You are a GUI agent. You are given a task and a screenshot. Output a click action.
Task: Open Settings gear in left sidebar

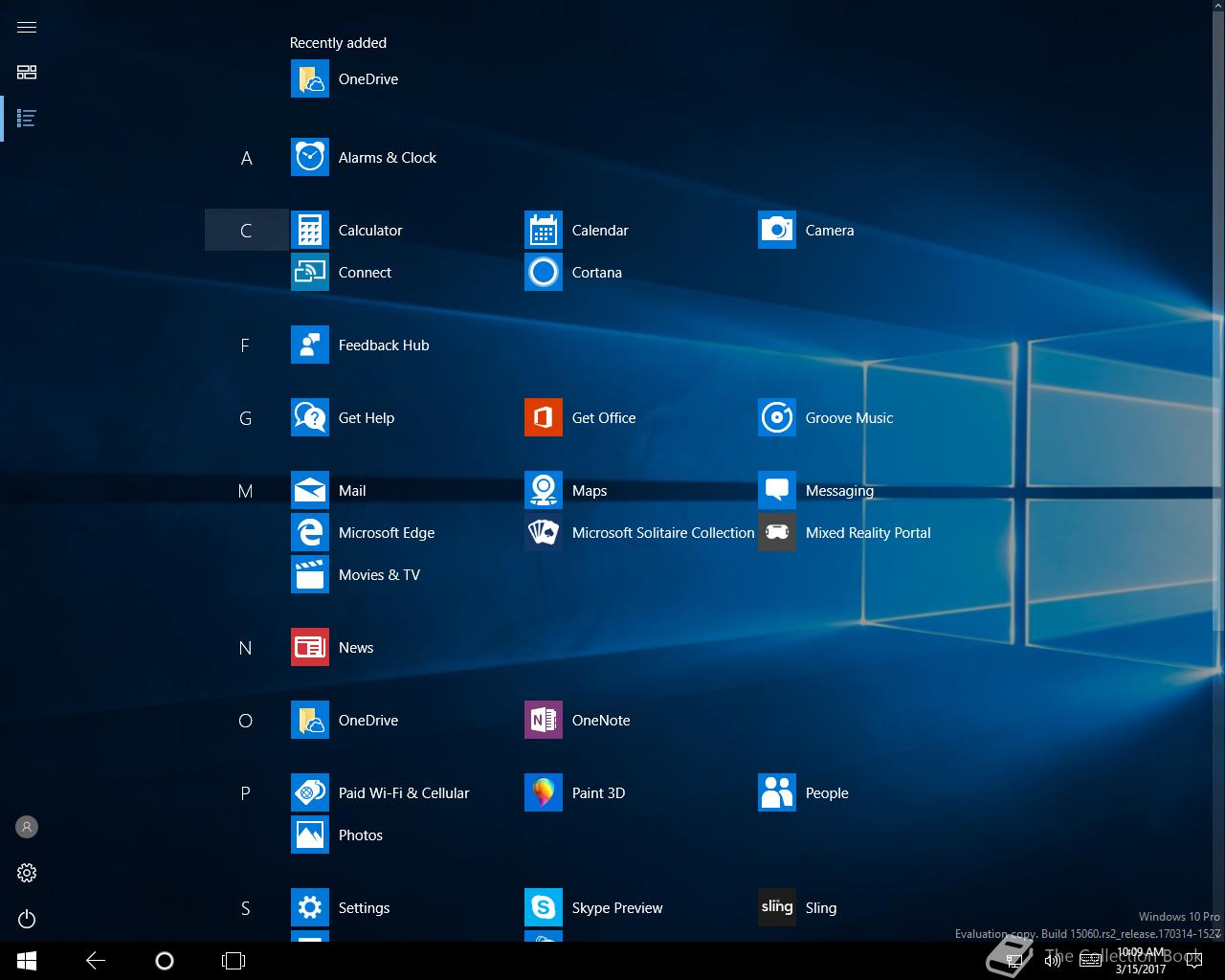tap(27, 873)
